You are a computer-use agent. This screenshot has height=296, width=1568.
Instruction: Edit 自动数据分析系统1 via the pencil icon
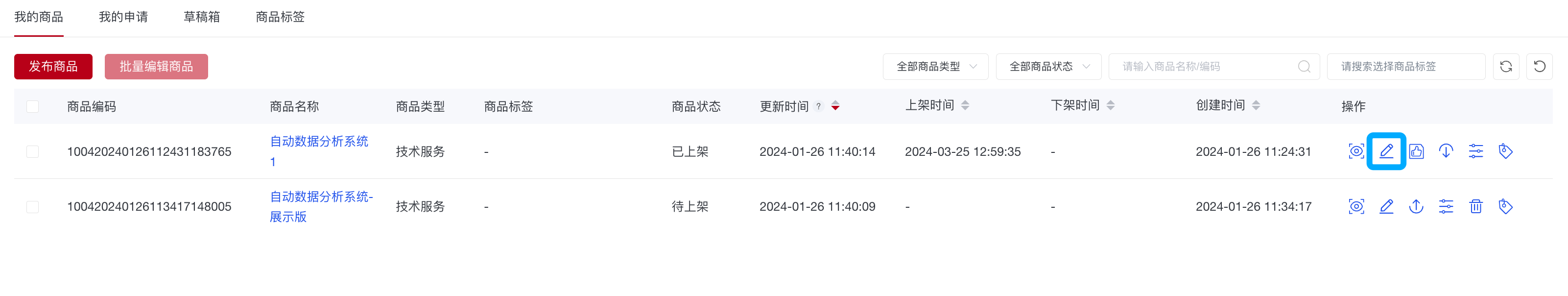(1387, 151)
